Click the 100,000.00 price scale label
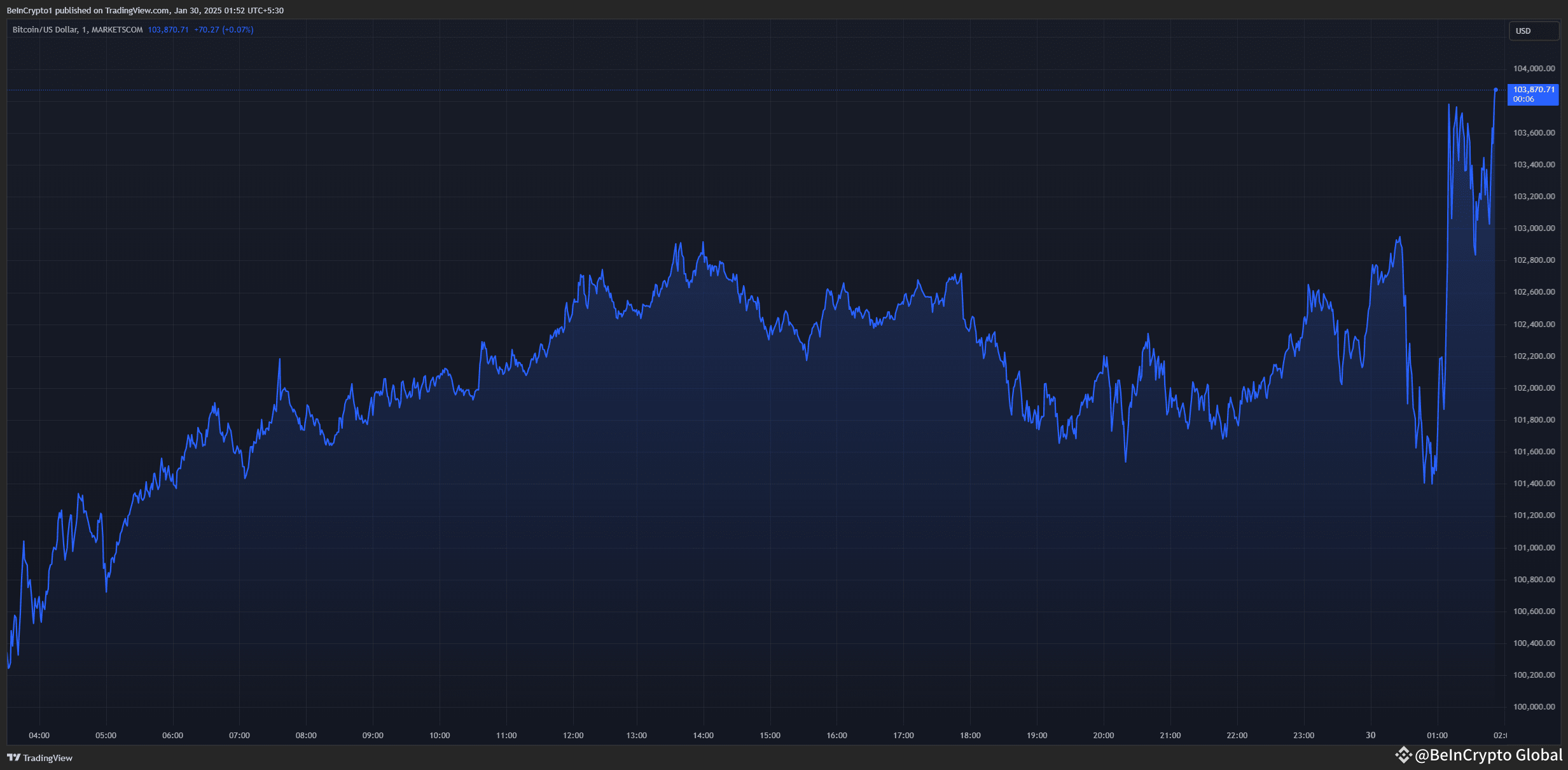The height and width of the screenshot is (770, 1568). 1534,706
